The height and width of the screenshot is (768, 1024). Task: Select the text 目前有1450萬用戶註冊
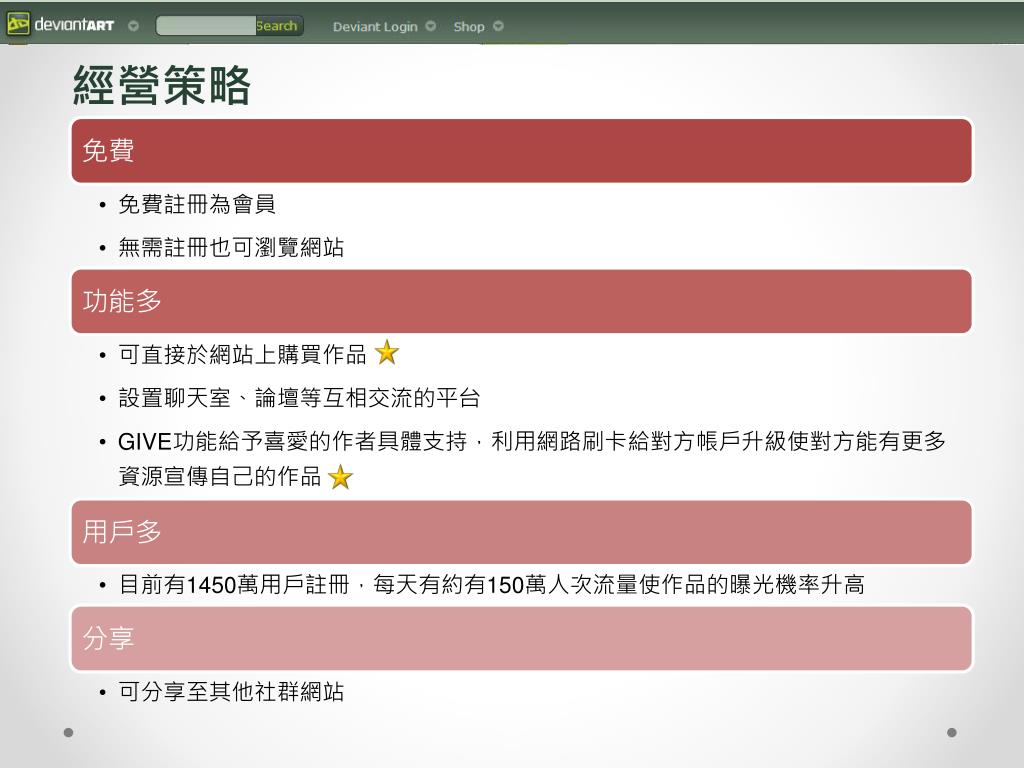[x=234, y=584]
